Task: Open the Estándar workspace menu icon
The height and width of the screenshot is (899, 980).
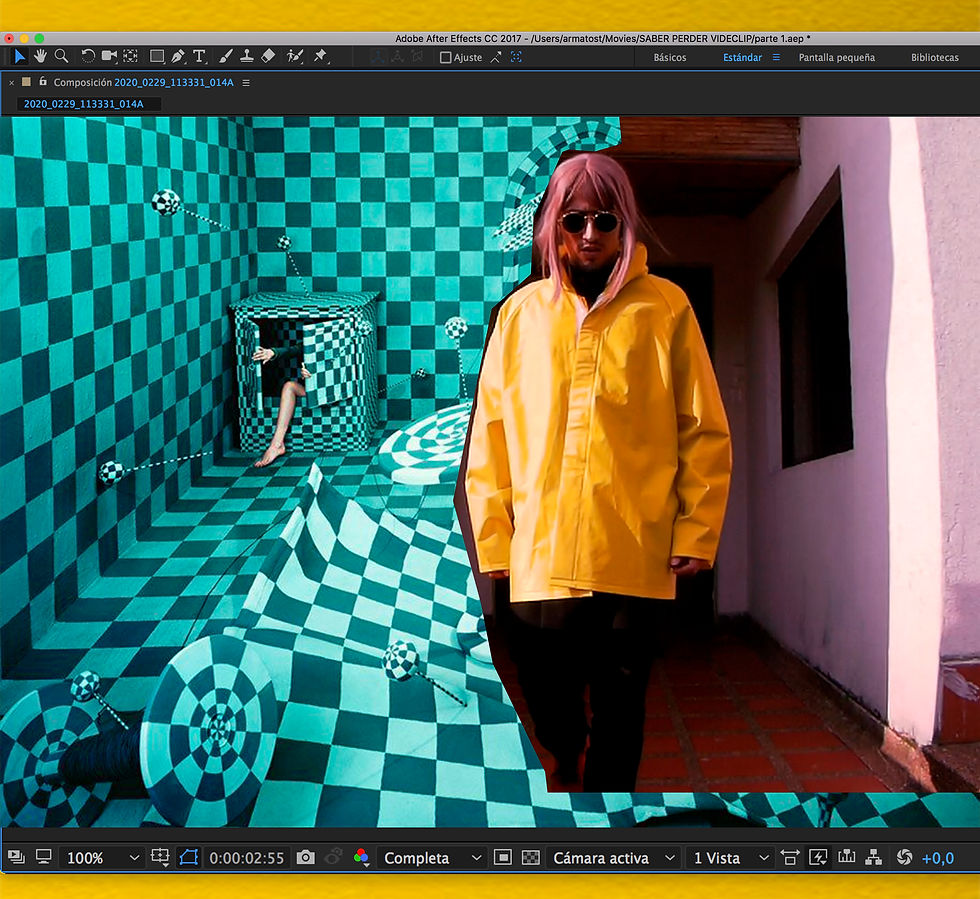Action: (x=776, y=58)
